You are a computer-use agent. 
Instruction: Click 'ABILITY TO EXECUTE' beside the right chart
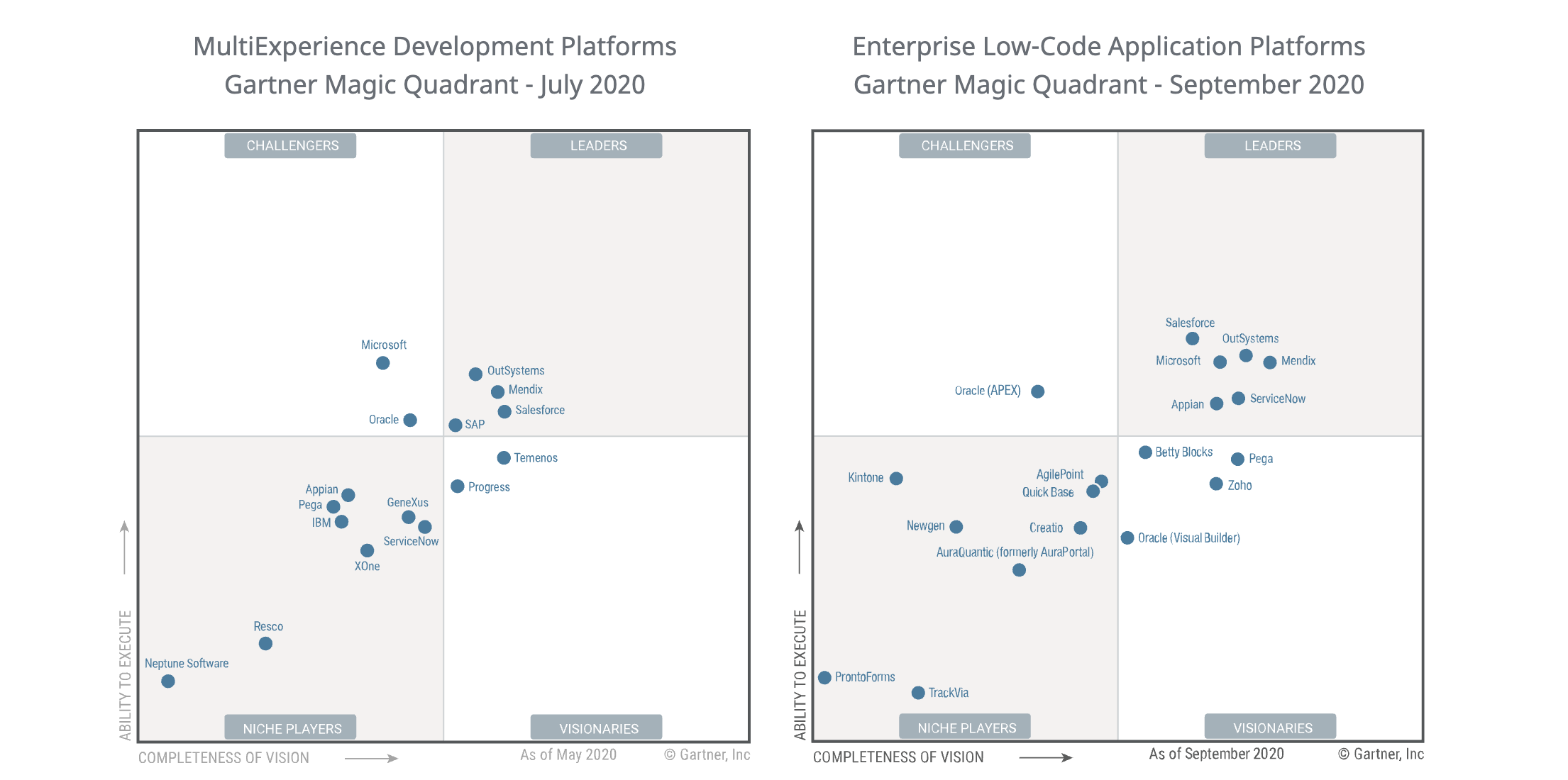[800, 675]
